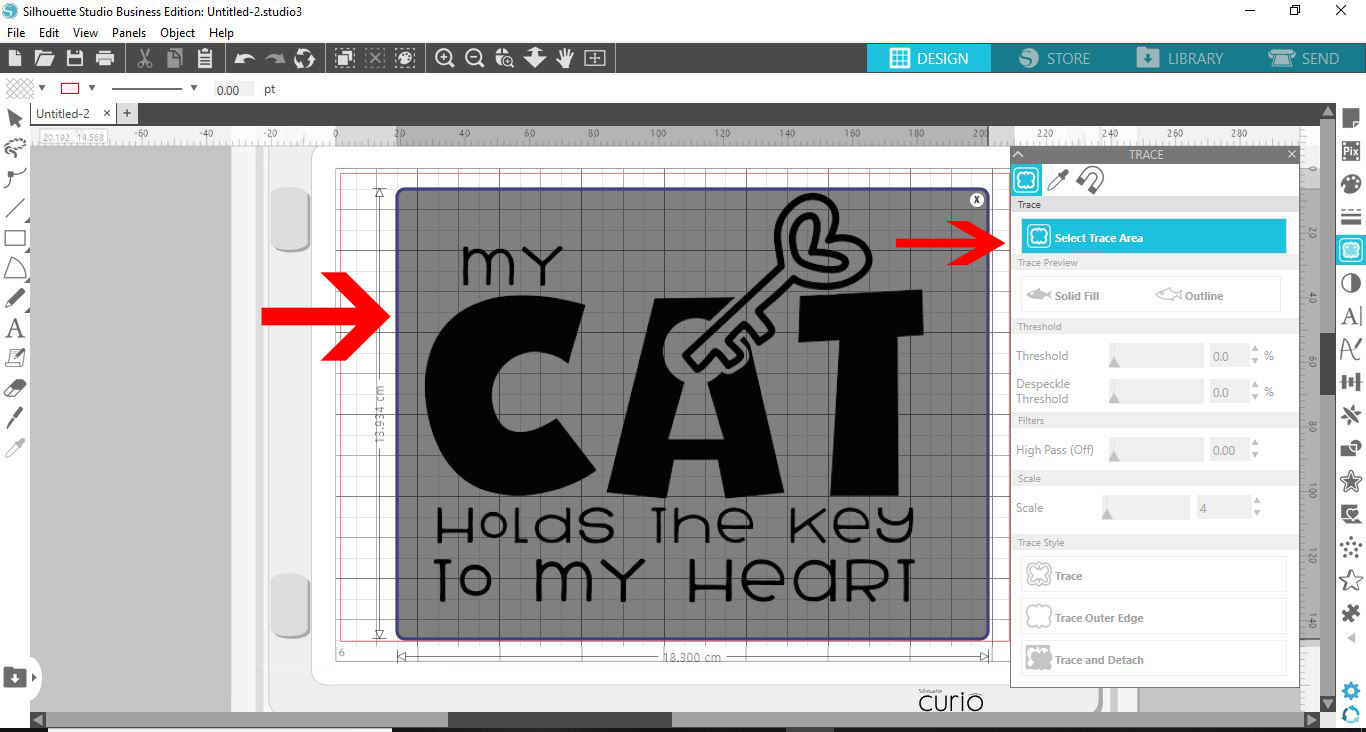Open the PixScan panel
Screen dimensions: 1366x732
tap(1351, 152)
